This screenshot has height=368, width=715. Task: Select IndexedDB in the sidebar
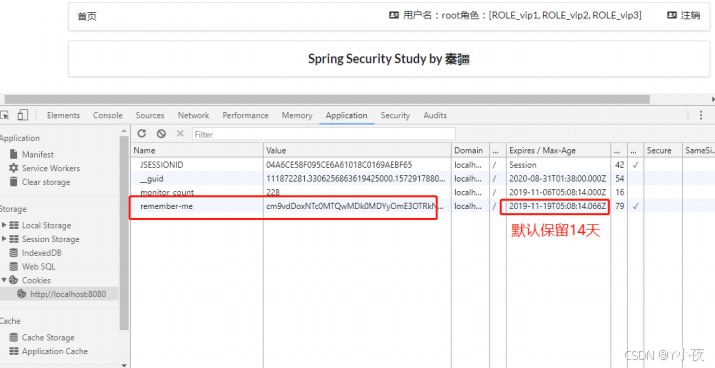[41, 253]
